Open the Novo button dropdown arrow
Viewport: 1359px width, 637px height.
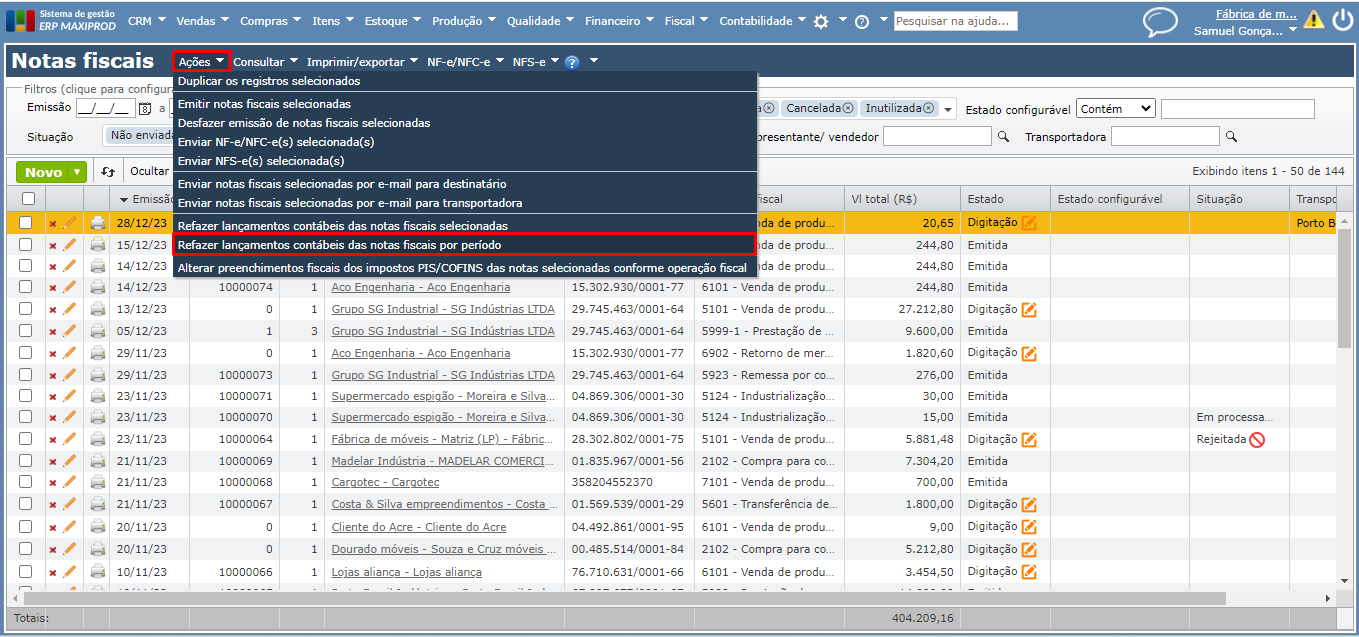tap(77, 172)
